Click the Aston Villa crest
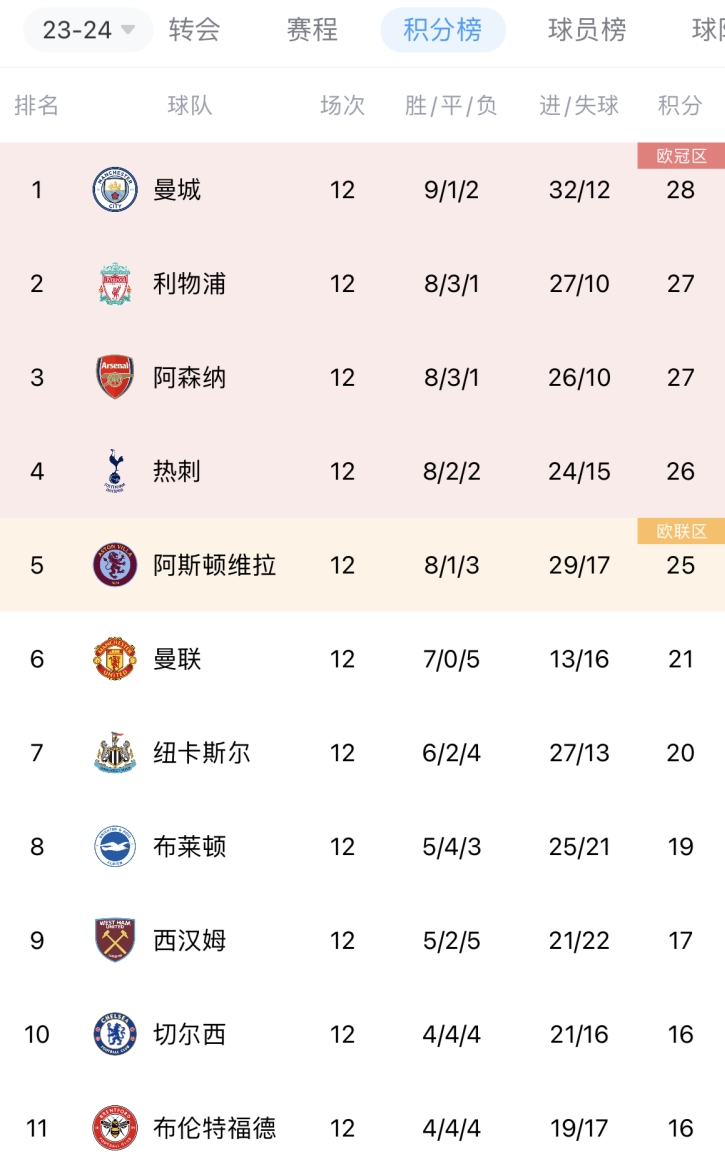Image resolution: width=725 pixels, height=1162 pixels. (115, 565)
